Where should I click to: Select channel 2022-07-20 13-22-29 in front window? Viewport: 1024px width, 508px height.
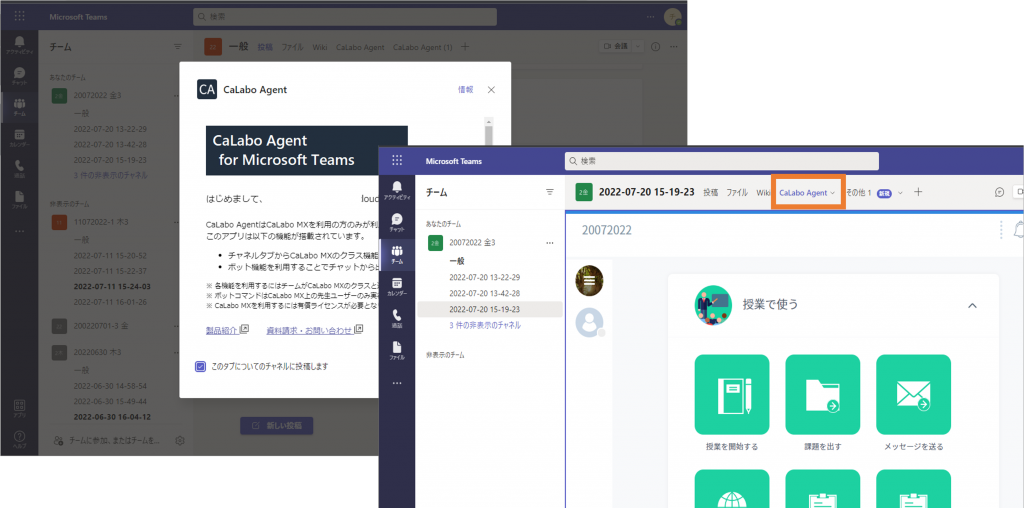click(x=485, y=277)
